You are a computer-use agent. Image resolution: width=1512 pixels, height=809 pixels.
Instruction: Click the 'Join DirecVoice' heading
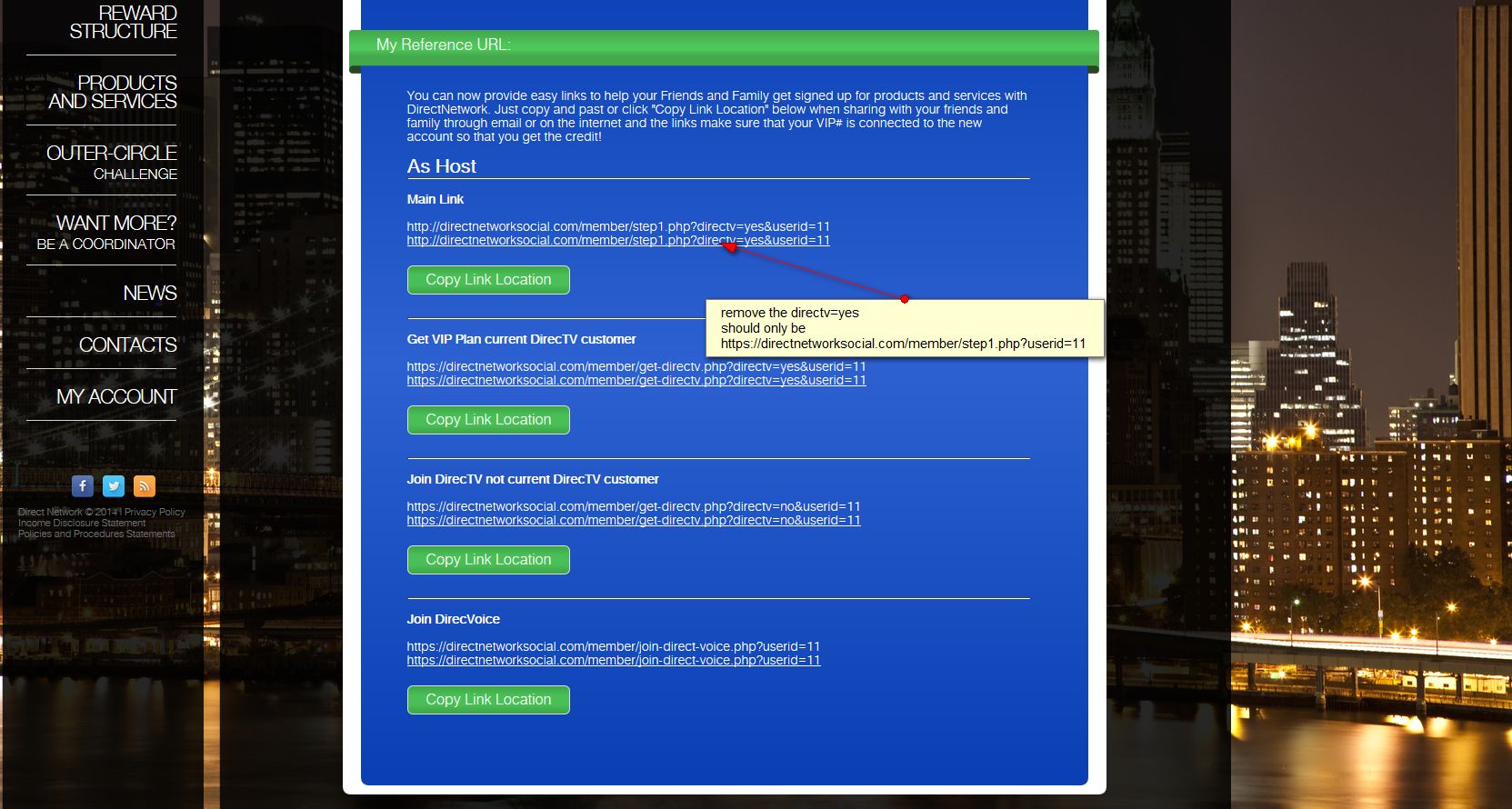point(454,619)
